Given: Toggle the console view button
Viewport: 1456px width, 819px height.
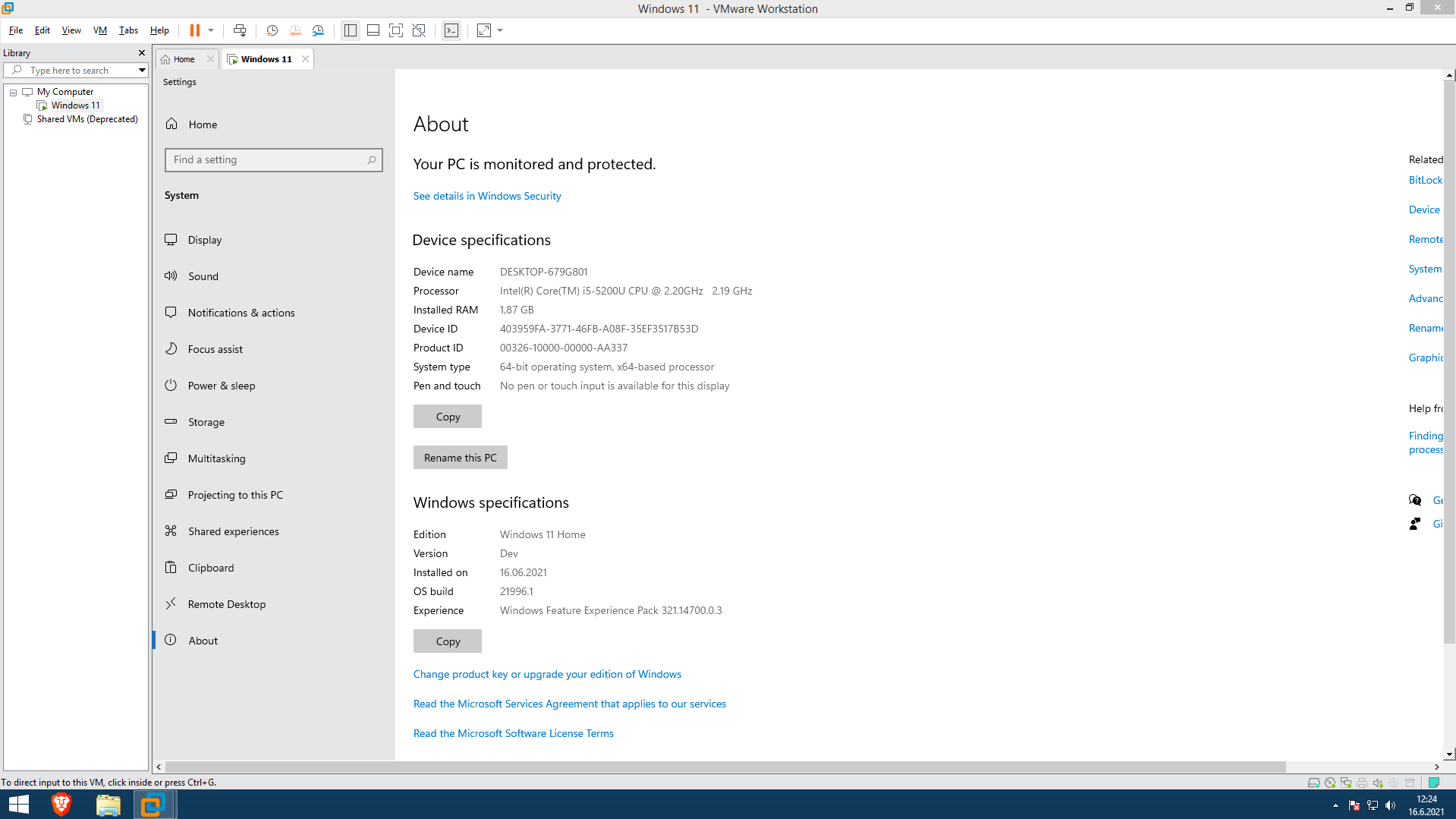Looking at the screenshot, I should coord(451,30).
